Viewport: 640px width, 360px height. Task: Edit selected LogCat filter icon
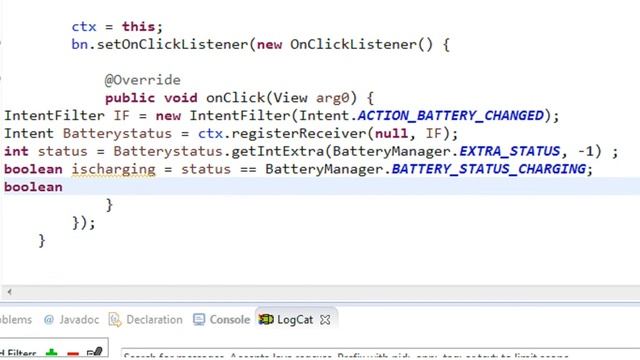(x=94, y=353)
